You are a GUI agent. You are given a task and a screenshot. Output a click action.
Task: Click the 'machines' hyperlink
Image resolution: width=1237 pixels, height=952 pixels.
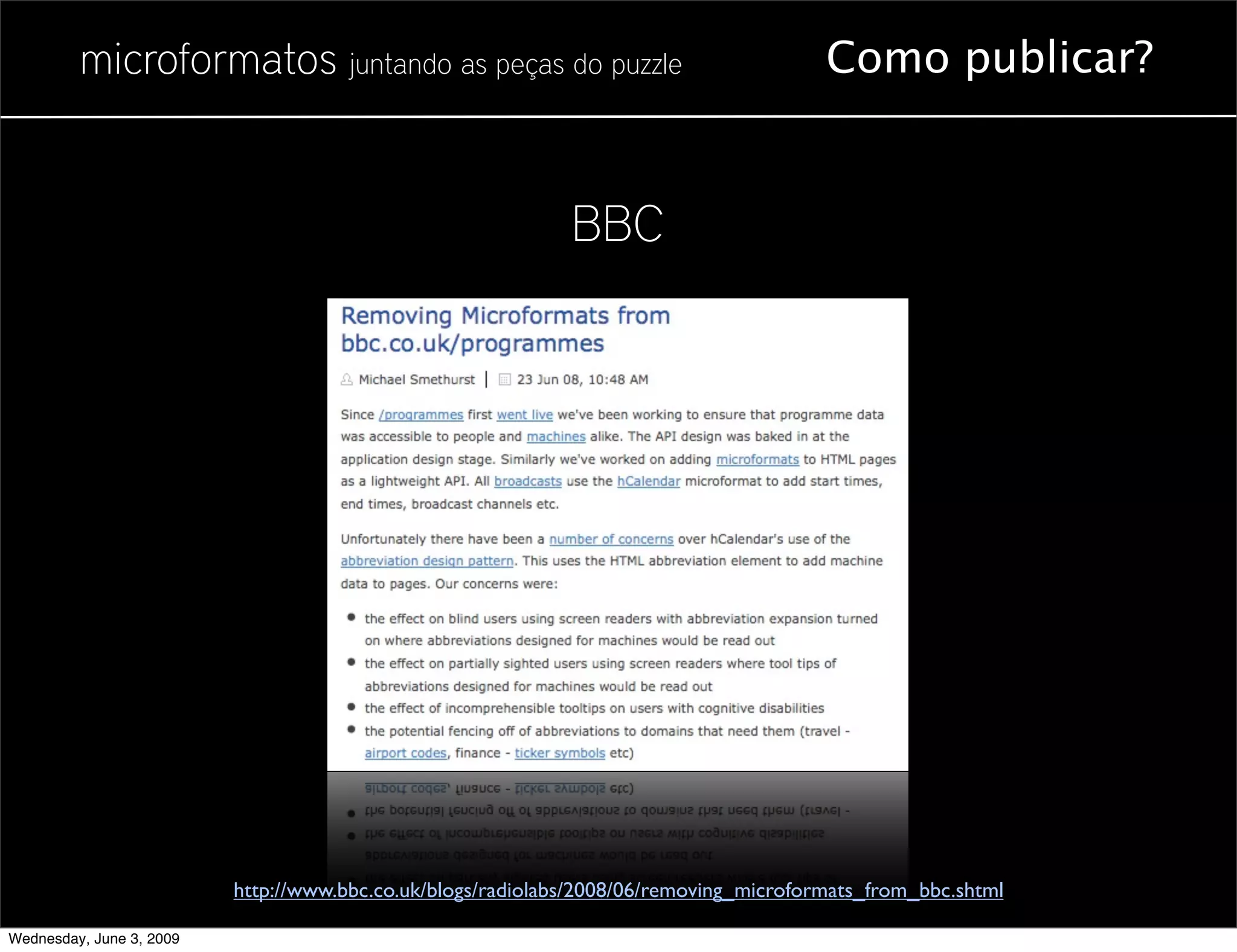pyautogui.click(x=556, y=437)
